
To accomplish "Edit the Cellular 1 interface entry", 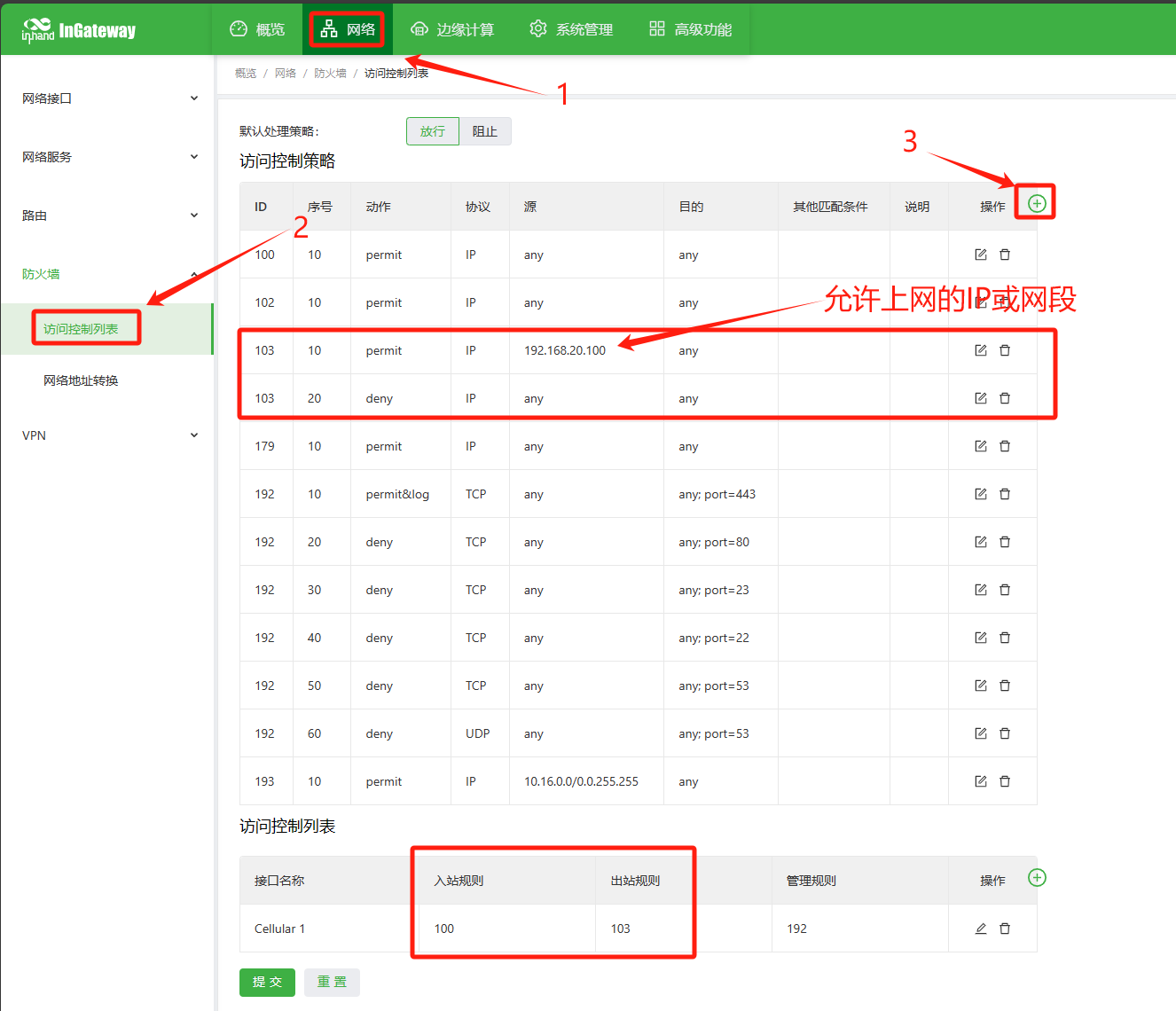I will (x=980, y=929).
